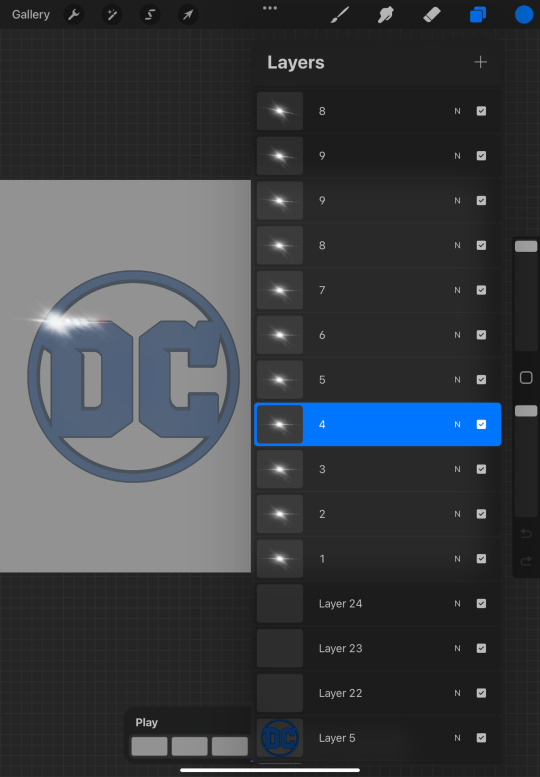Uncheck visibility for layer 3

pyautogui.click(x=481, y=469)
